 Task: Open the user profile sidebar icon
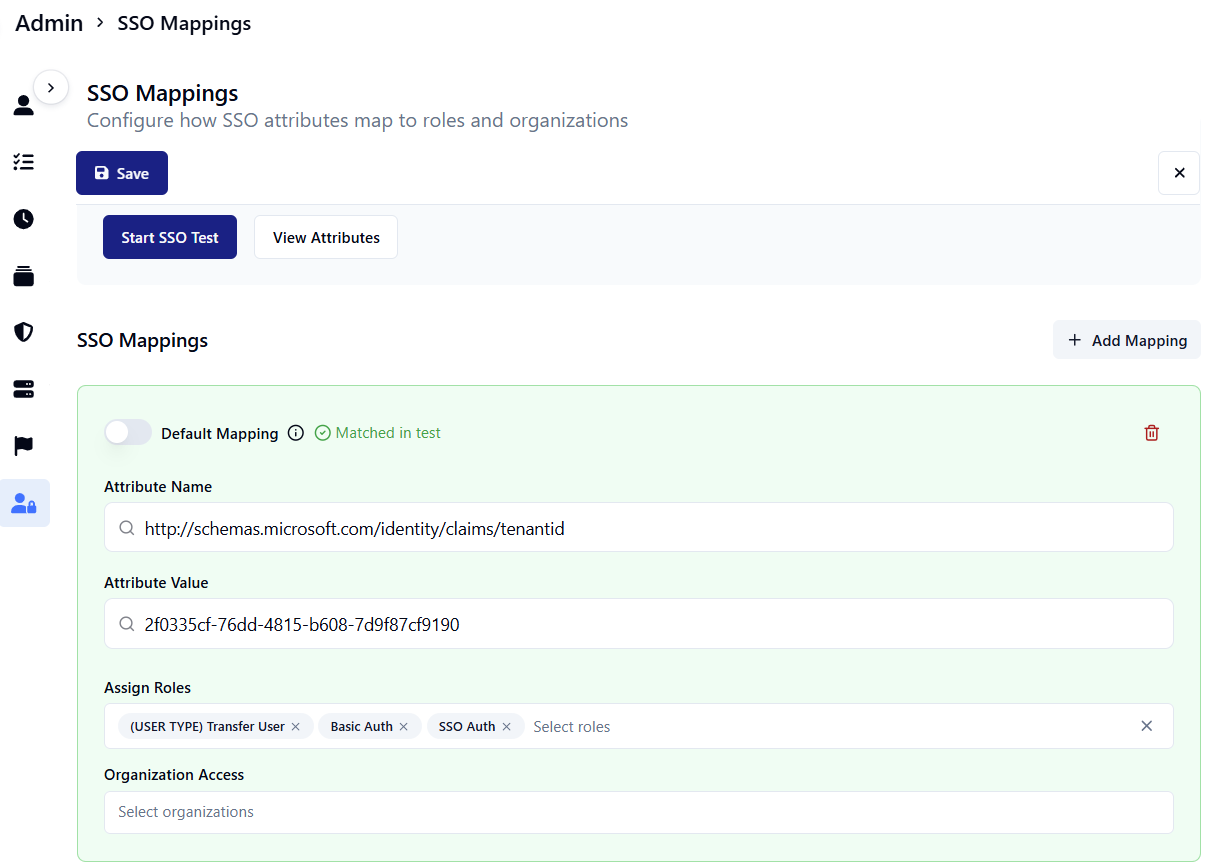click(24, 105)
